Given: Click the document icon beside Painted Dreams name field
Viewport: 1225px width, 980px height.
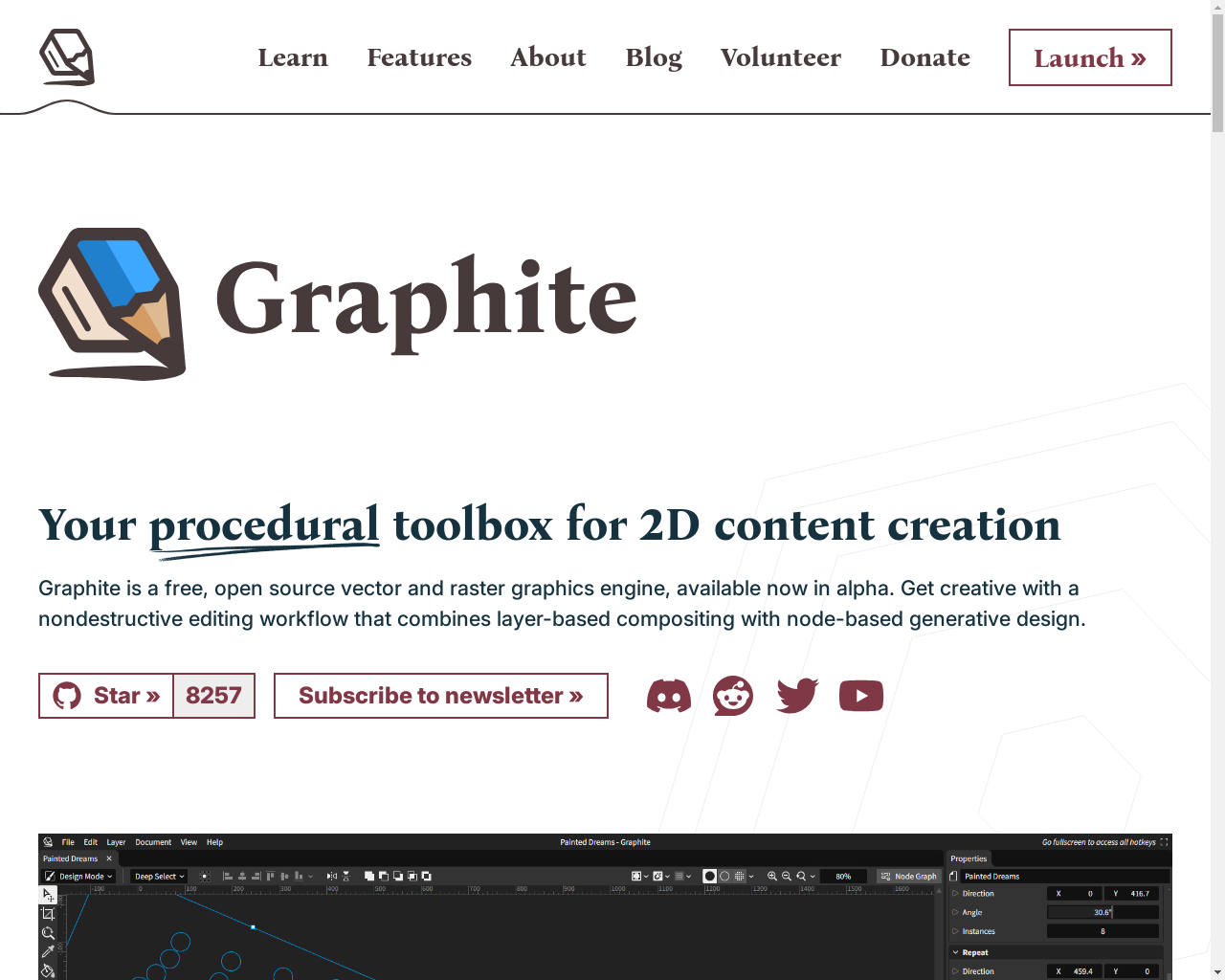Looking at the screenshot, I should tap(953, 876).
